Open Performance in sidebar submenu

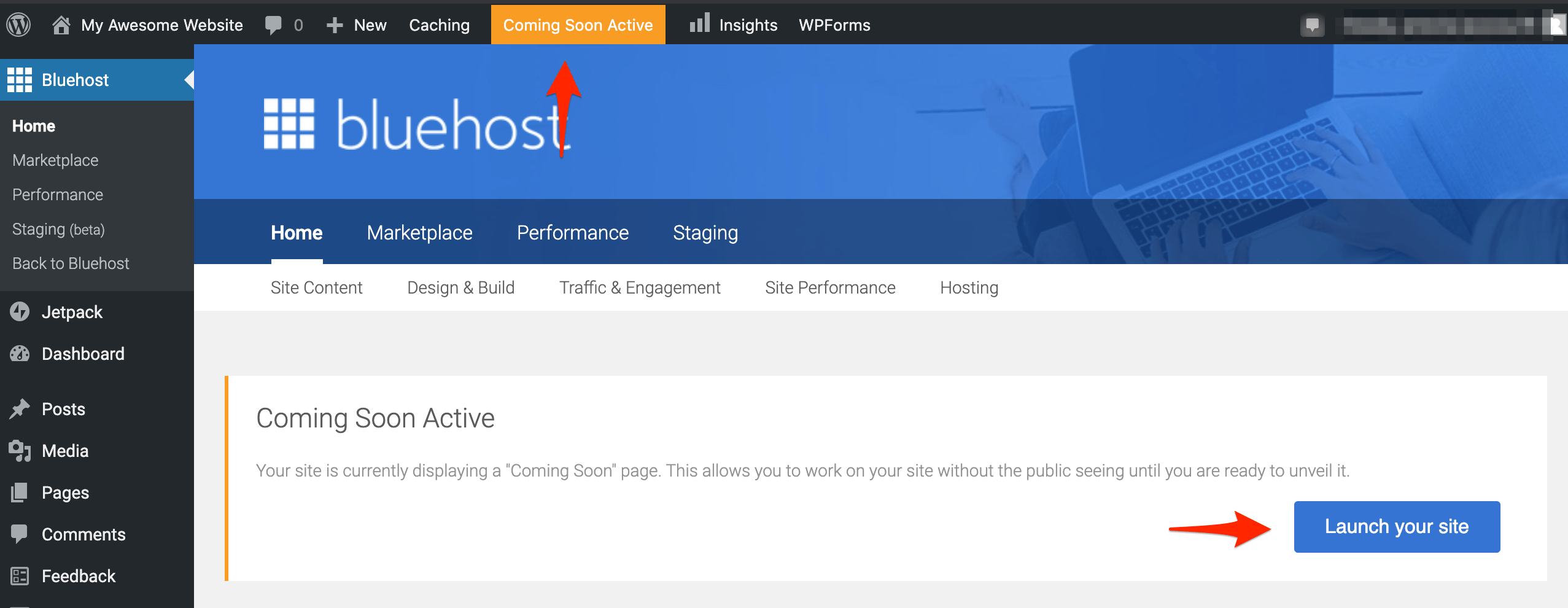point(58,195)
